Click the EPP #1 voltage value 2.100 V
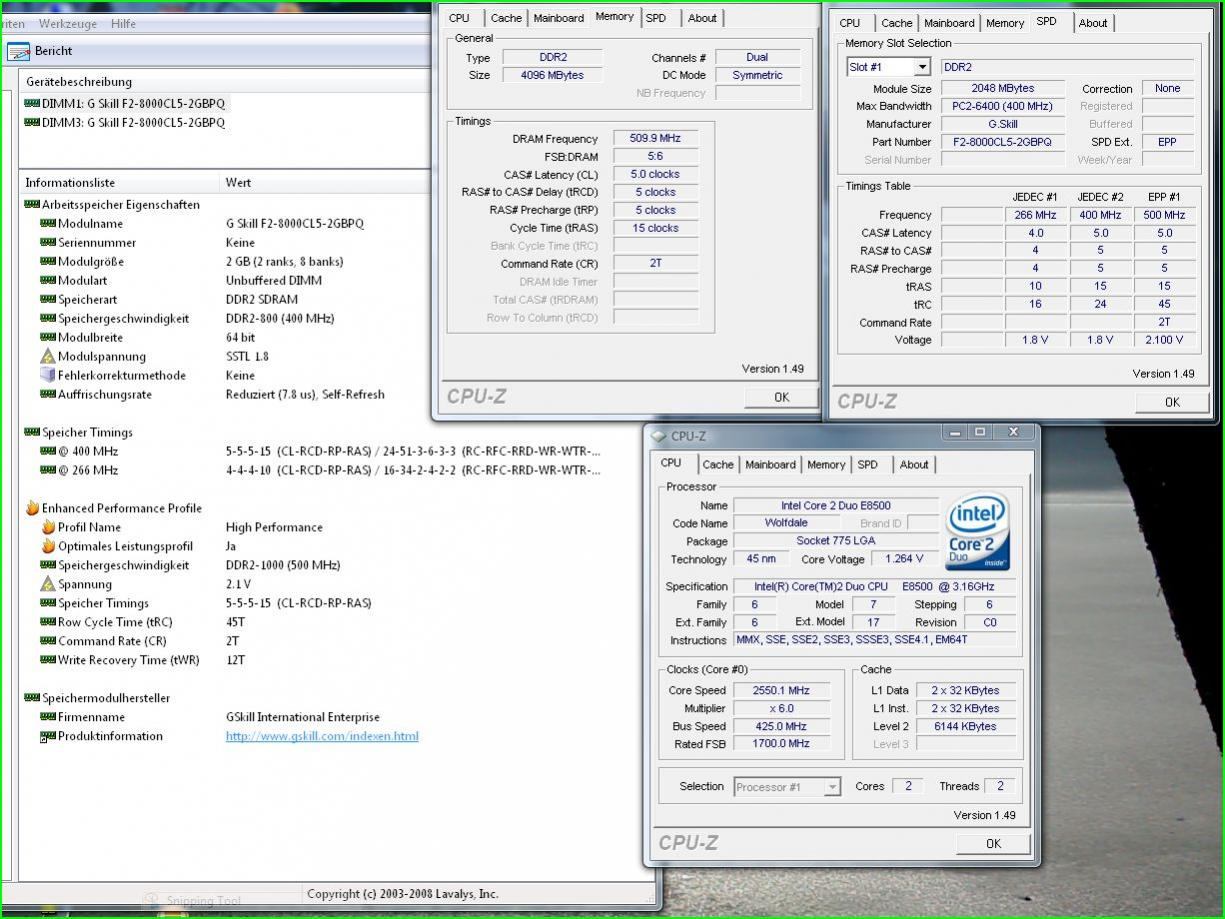This screenshot has width=1225, height=919. tap(1164, 340)
